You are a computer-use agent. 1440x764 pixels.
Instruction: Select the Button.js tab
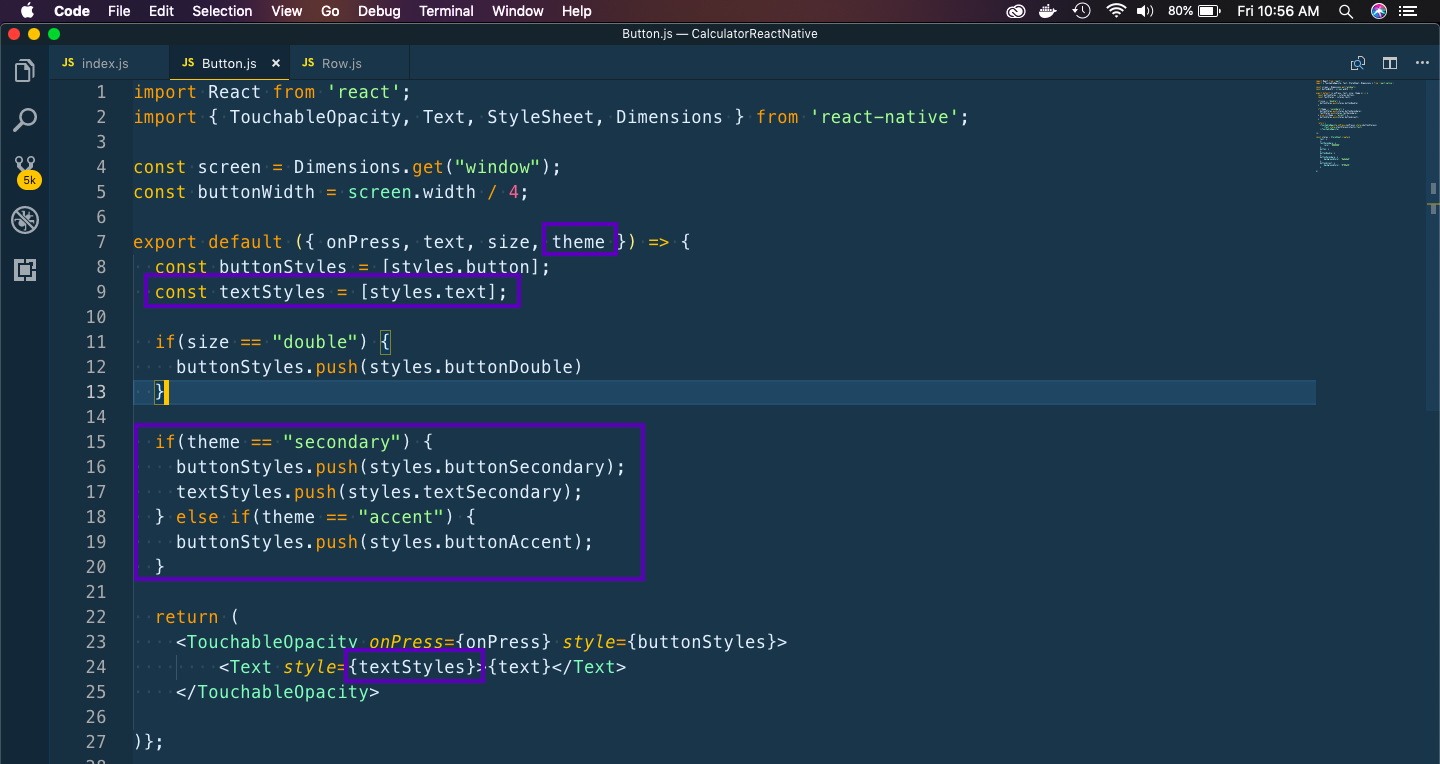click(229, 63)
